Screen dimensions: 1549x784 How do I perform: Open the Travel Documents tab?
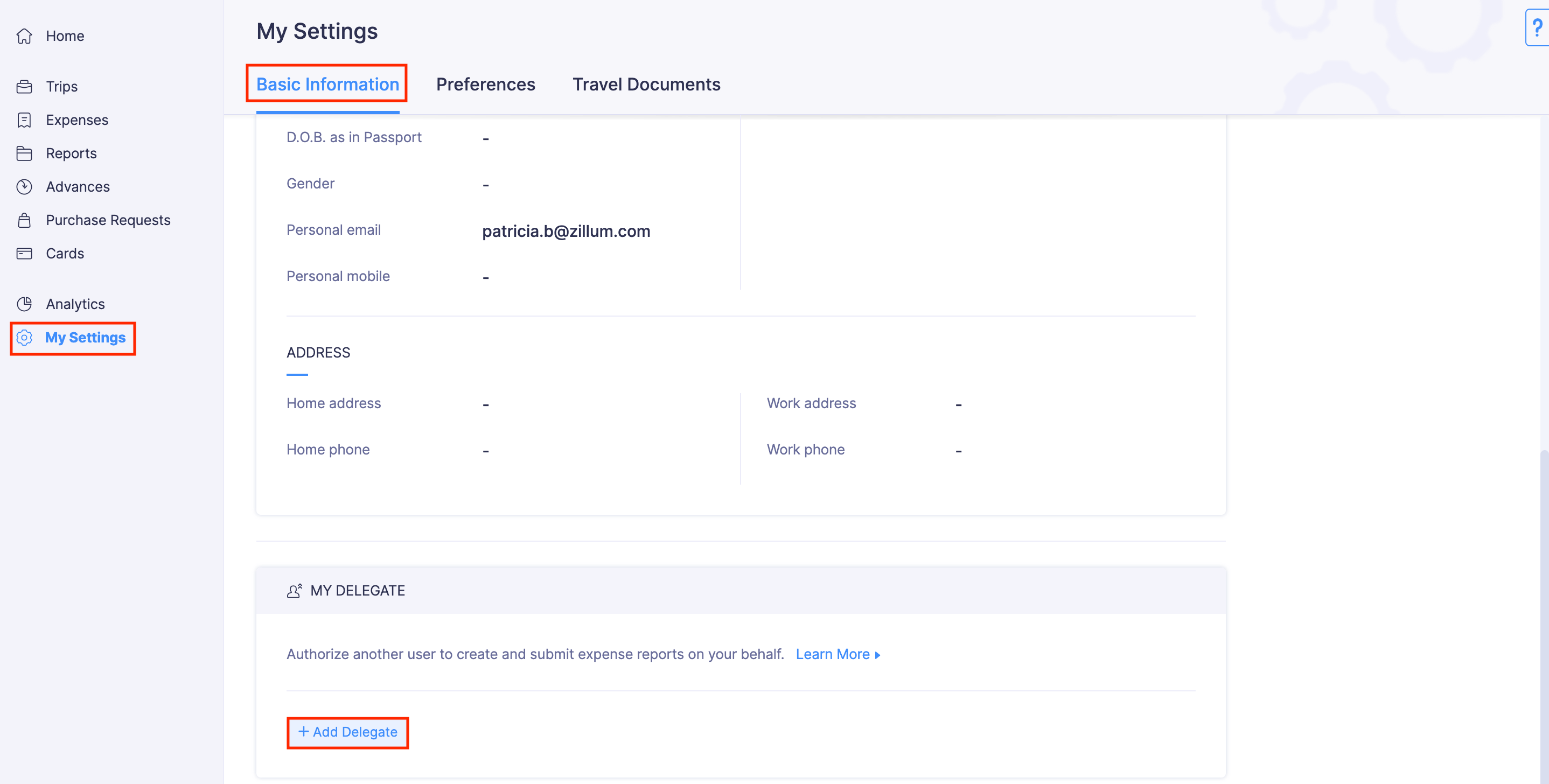tap(646, 84)
